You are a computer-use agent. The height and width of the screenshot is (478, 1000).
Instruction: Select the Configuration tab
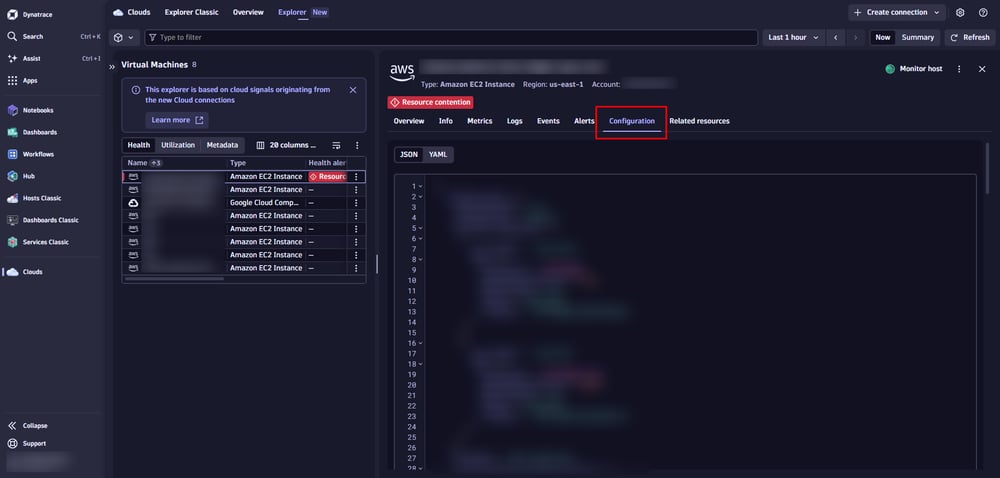click(631, 121)
